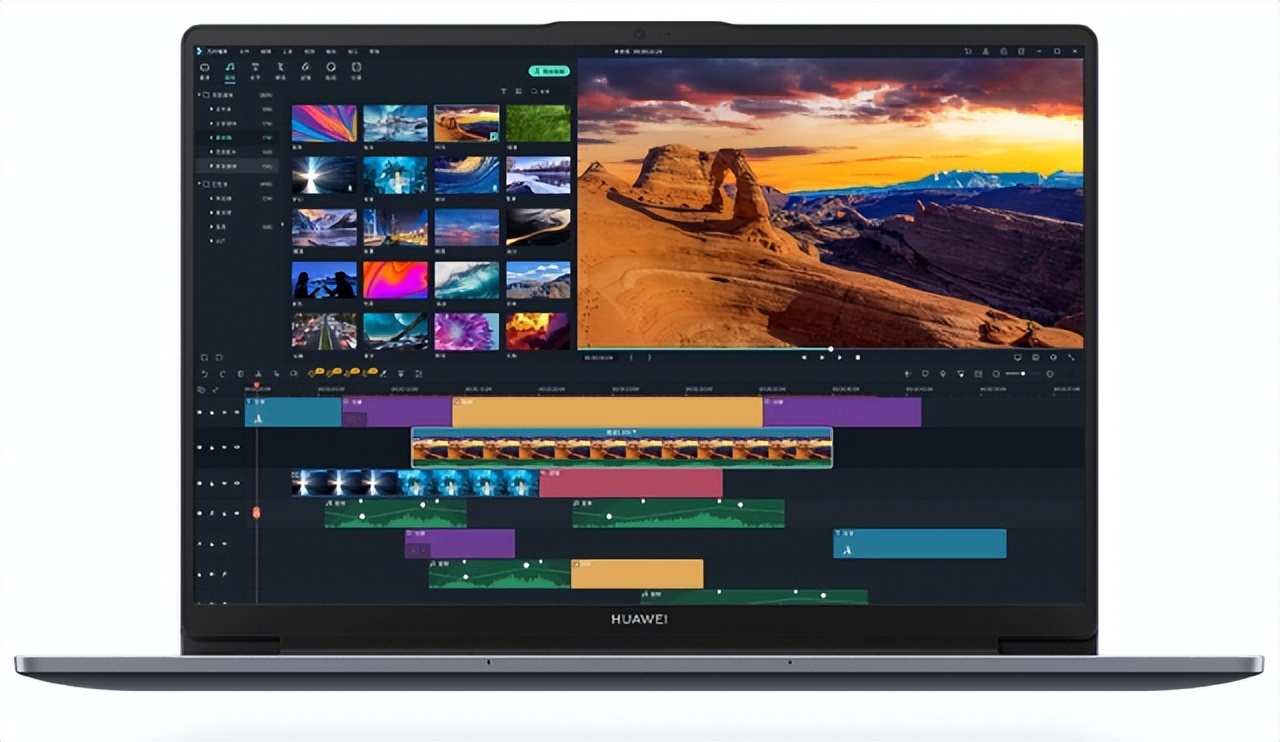Open the Audio tab with music note icon
The height and width of the screenshot is (742, 1280).
click(229, 70)
